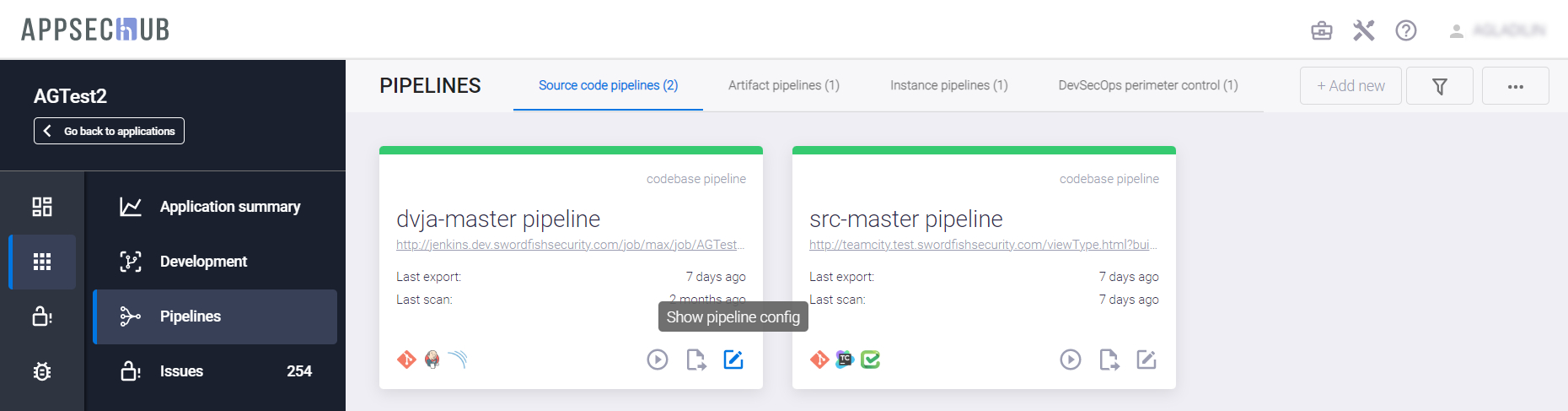Screen dimensions: 1568x411
Task: Edit the src-master pipeline config
Action: click(1146, 360)
